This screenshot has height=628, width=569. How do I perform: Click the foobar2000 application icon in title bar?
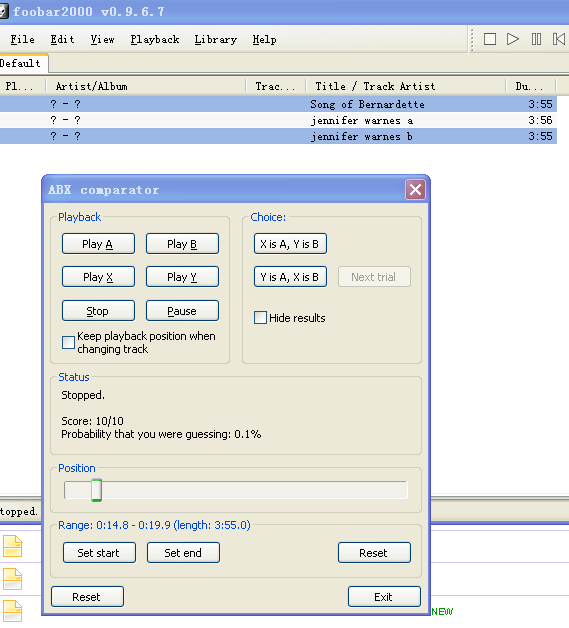click(x=4, y=11)
